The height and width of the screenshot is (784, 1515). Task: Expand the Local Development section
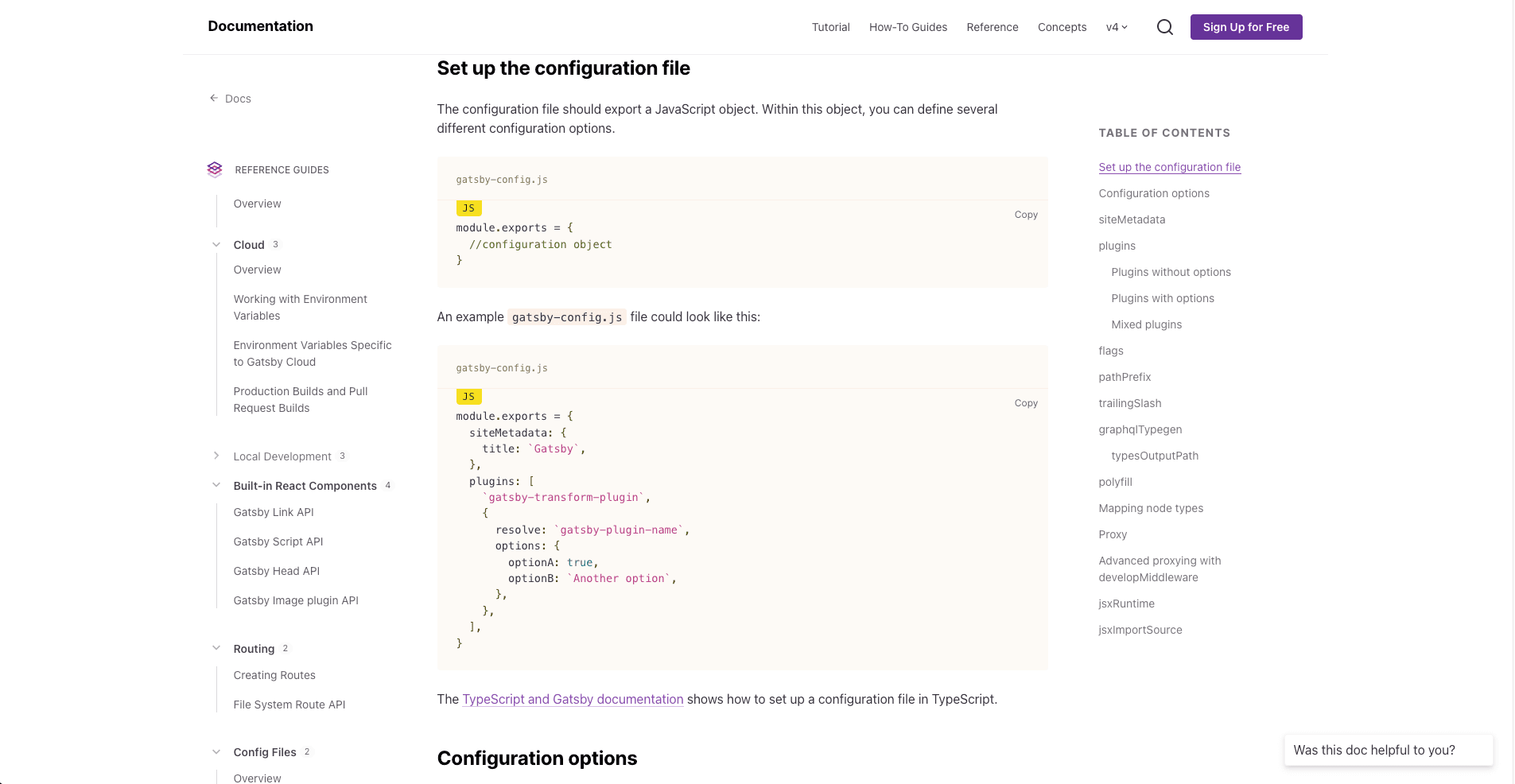coord(216,456)
